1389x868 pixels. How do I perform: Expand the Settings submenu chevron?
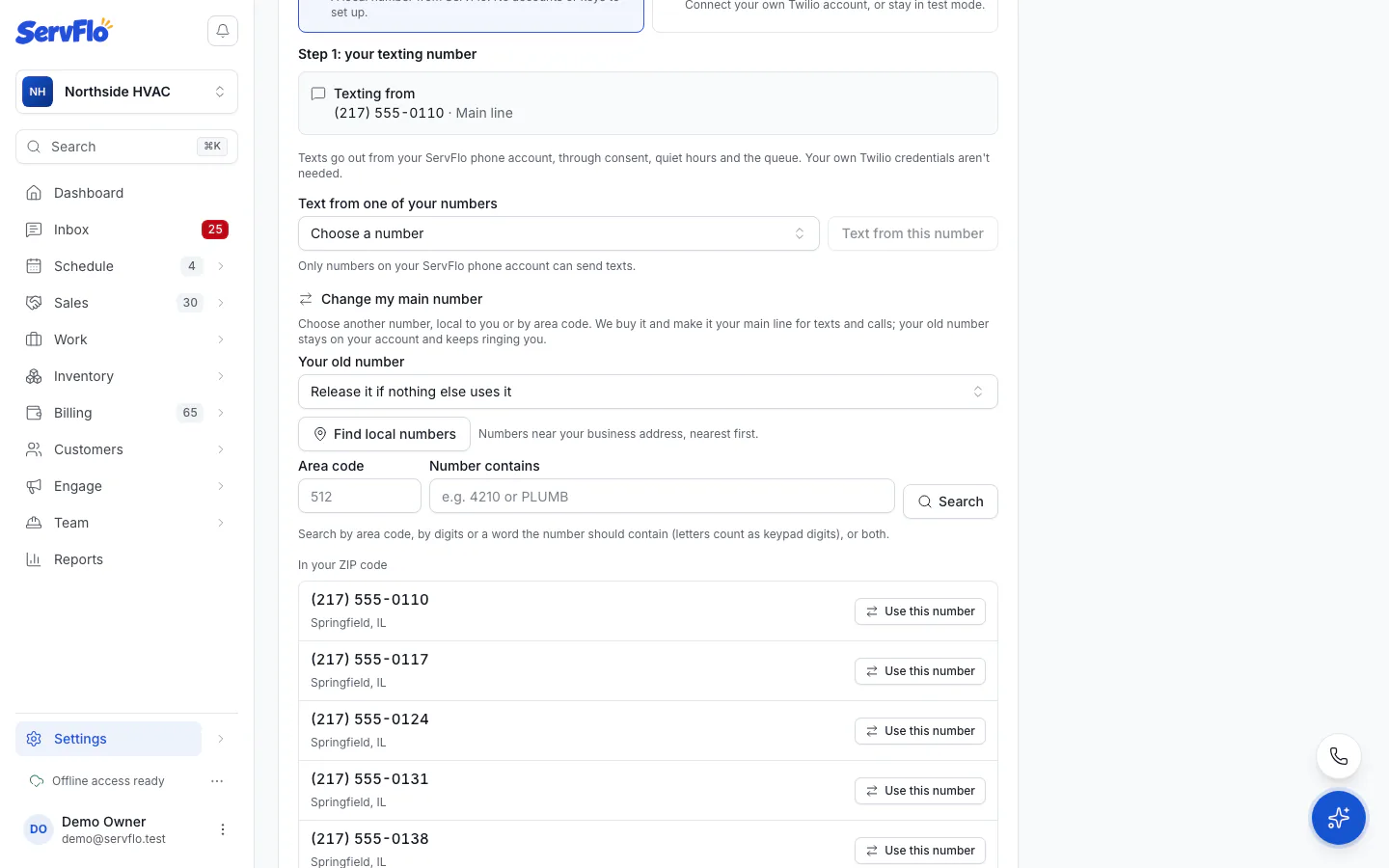coord(221,739)
